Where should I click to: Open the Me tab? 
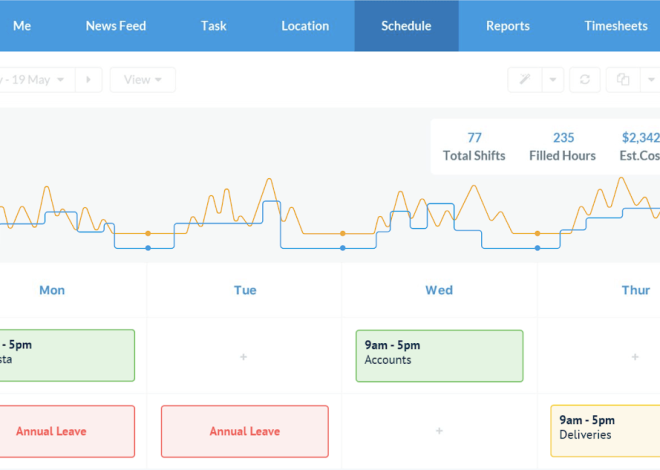coord(21,26)
